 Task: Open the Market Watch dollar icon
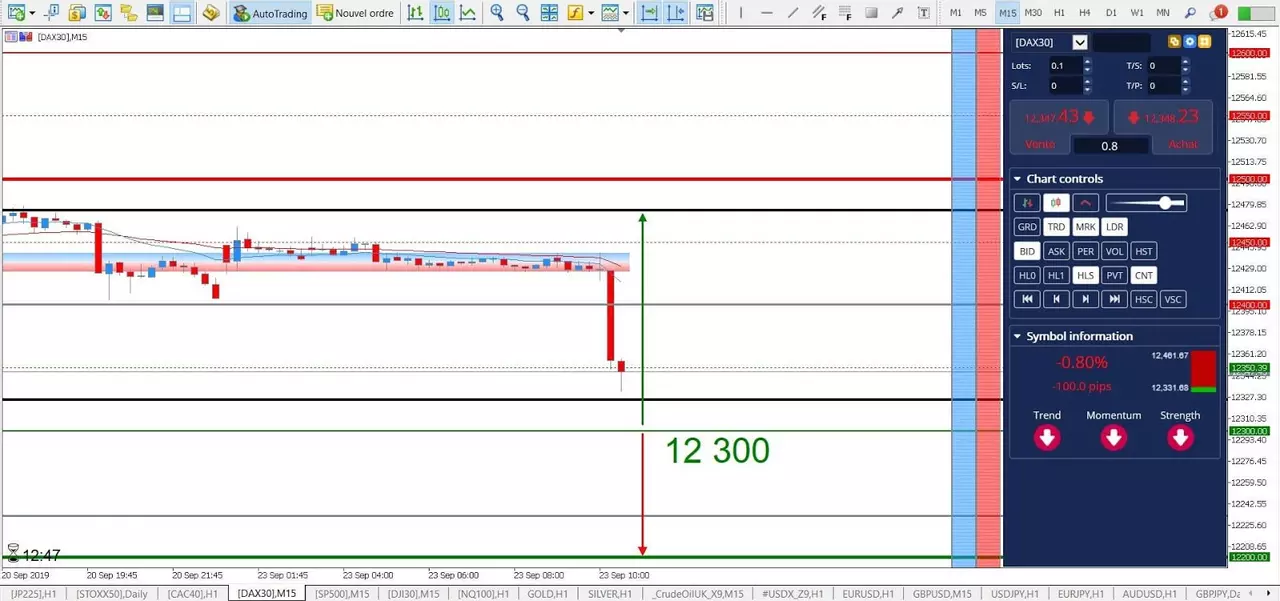click(77, 13)
